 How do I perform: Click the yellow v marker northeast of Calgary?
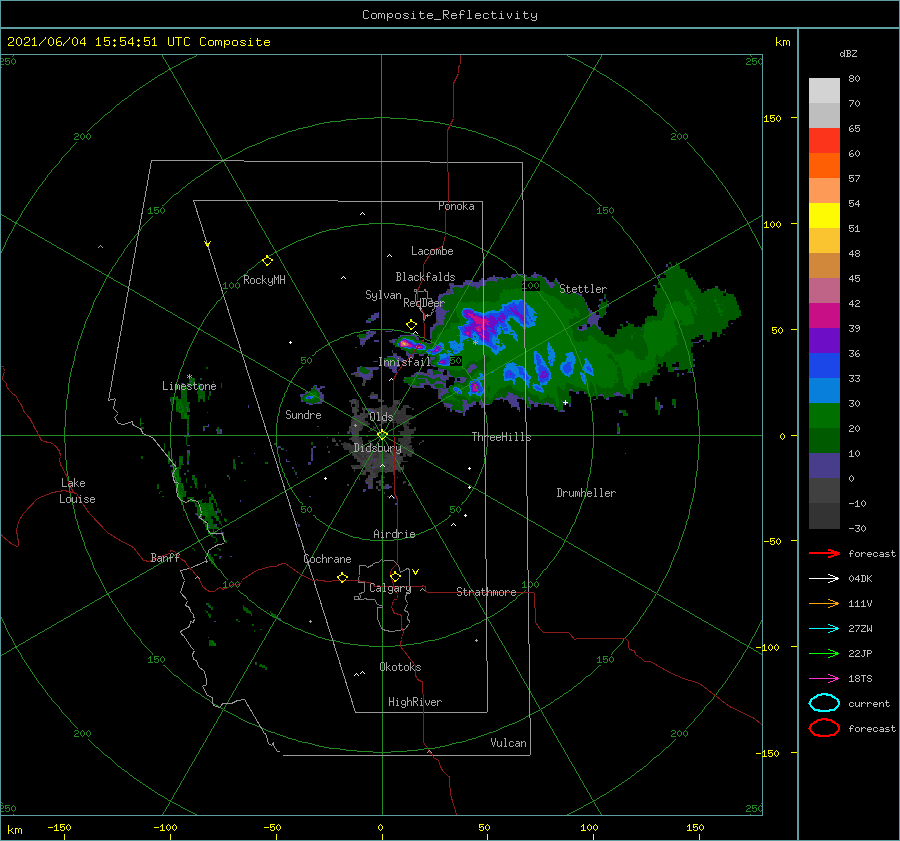click(416, 572)
